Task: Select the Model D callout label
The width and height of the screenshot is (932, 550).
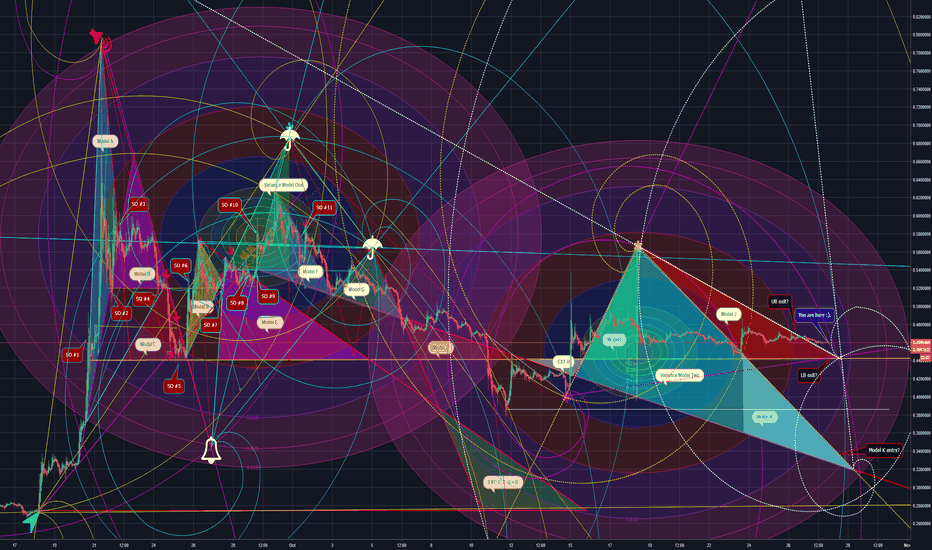Action: click(x=201, y=307)
